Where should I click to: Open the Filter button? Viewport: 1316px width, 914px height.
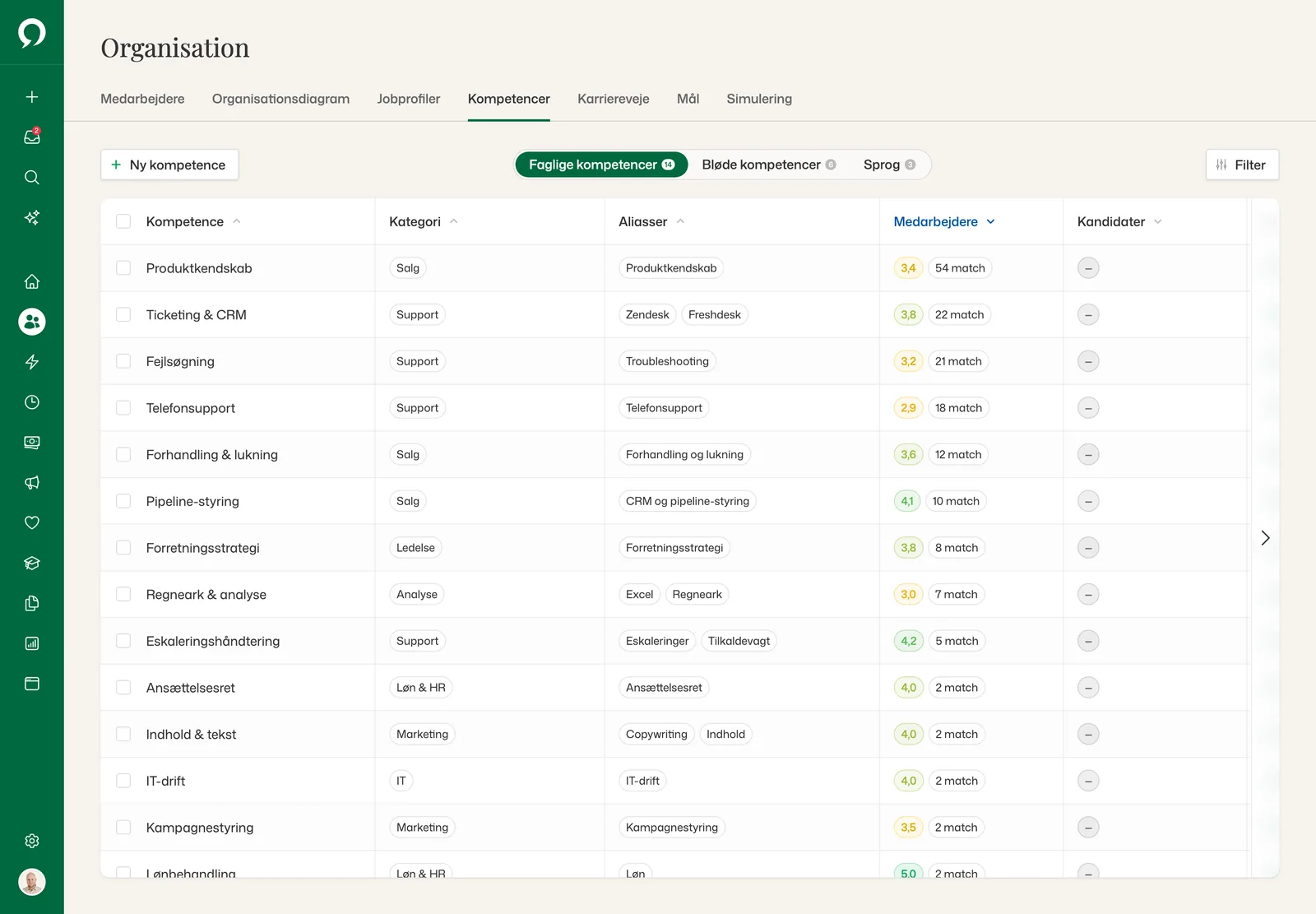point(1242,165)
